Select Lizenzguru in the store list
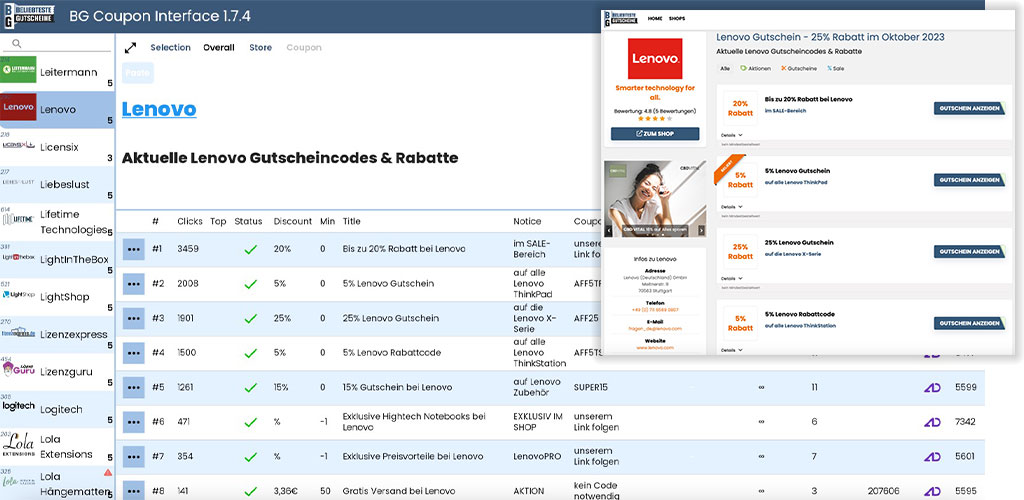 [x=57, y=372]
